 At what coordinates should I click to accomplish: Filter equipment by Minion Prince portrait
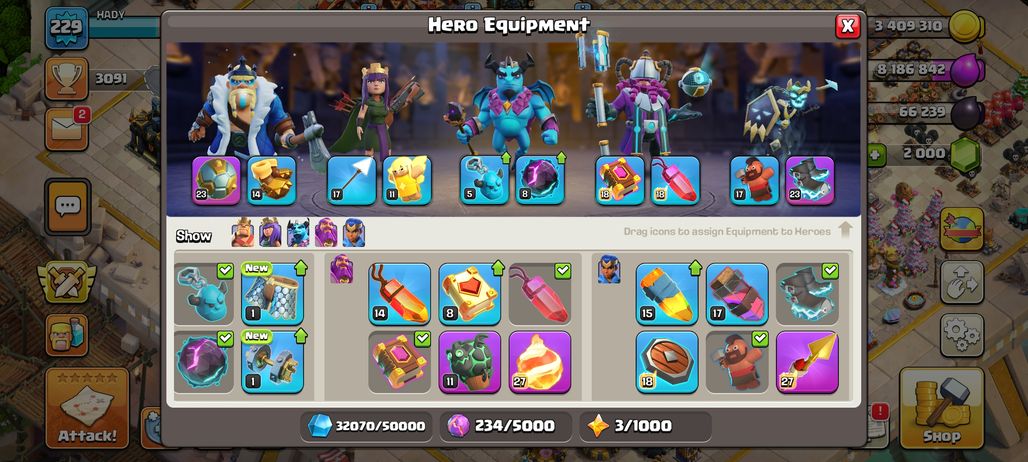pyautogui.click(x=298, y=233)
